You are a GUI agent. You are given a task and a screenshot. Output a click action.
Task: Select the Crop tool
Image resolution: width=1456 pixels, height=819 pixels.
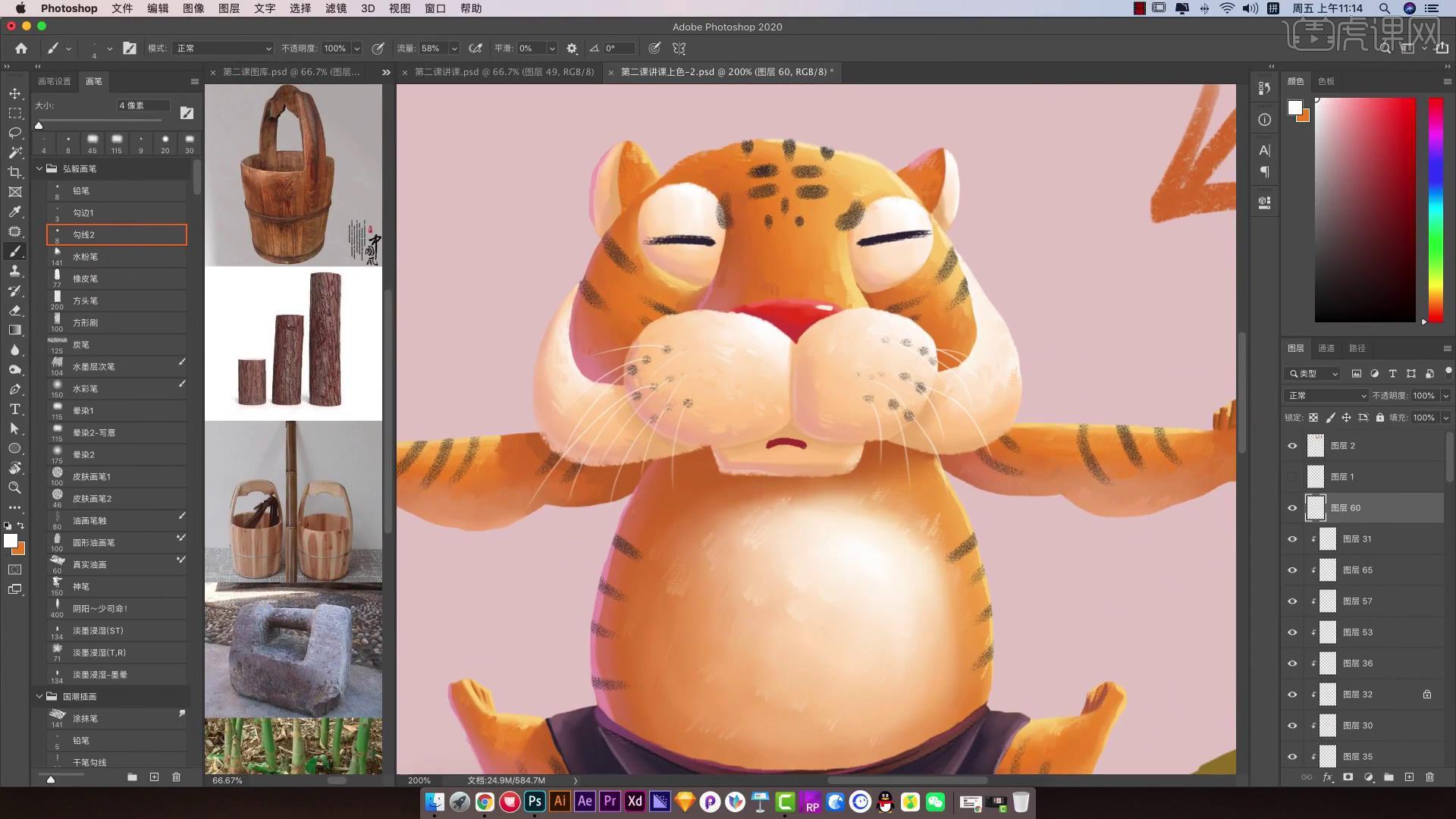(x=14, y=172)
